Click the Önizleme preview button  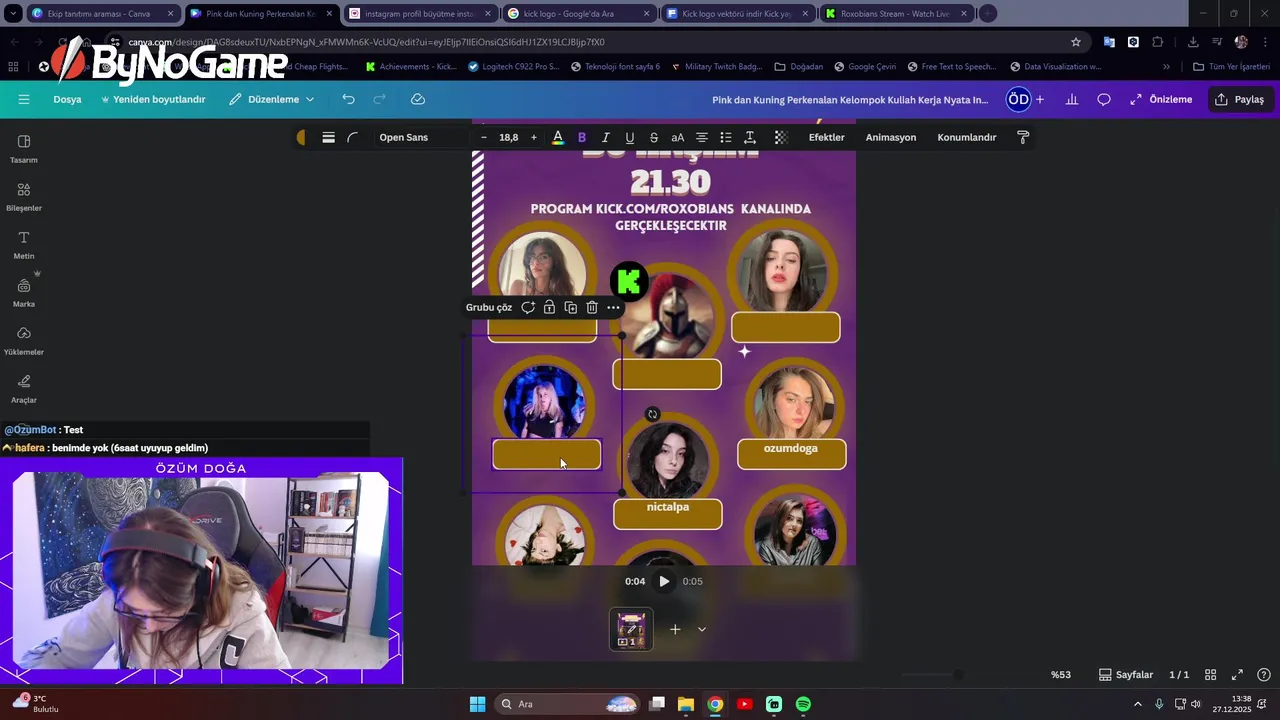pos(1161,99)
